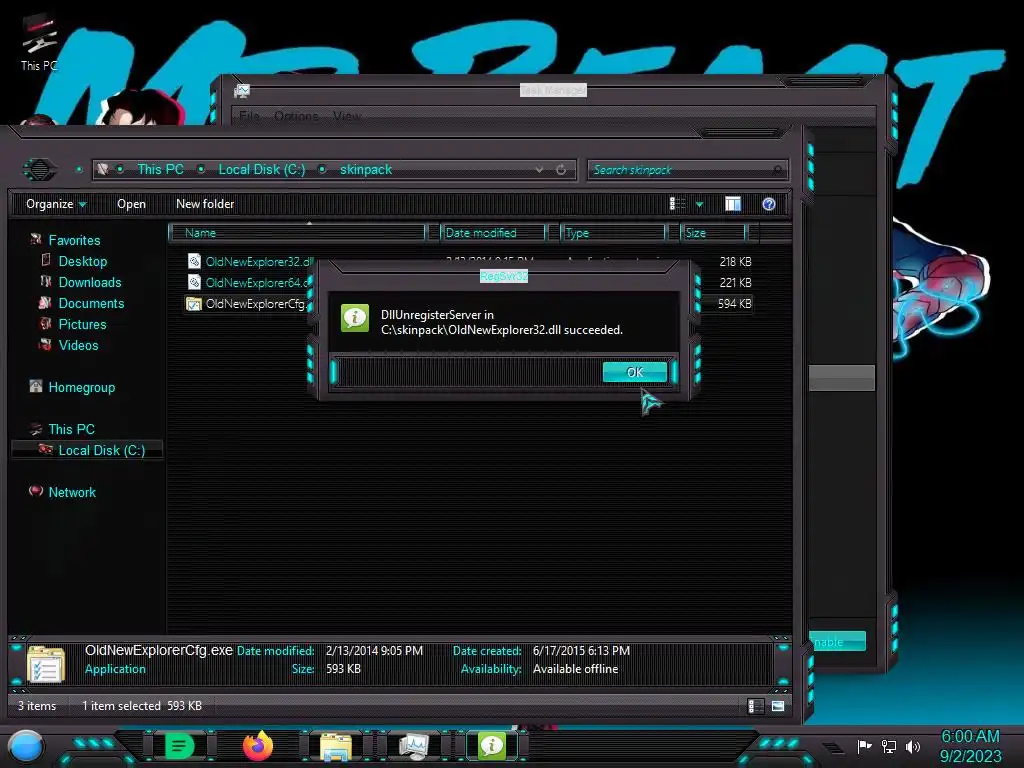Refresh the skinpack folder view
Image resolution: width=1024 pixels, height=768 pixels.
click(561, 170)
